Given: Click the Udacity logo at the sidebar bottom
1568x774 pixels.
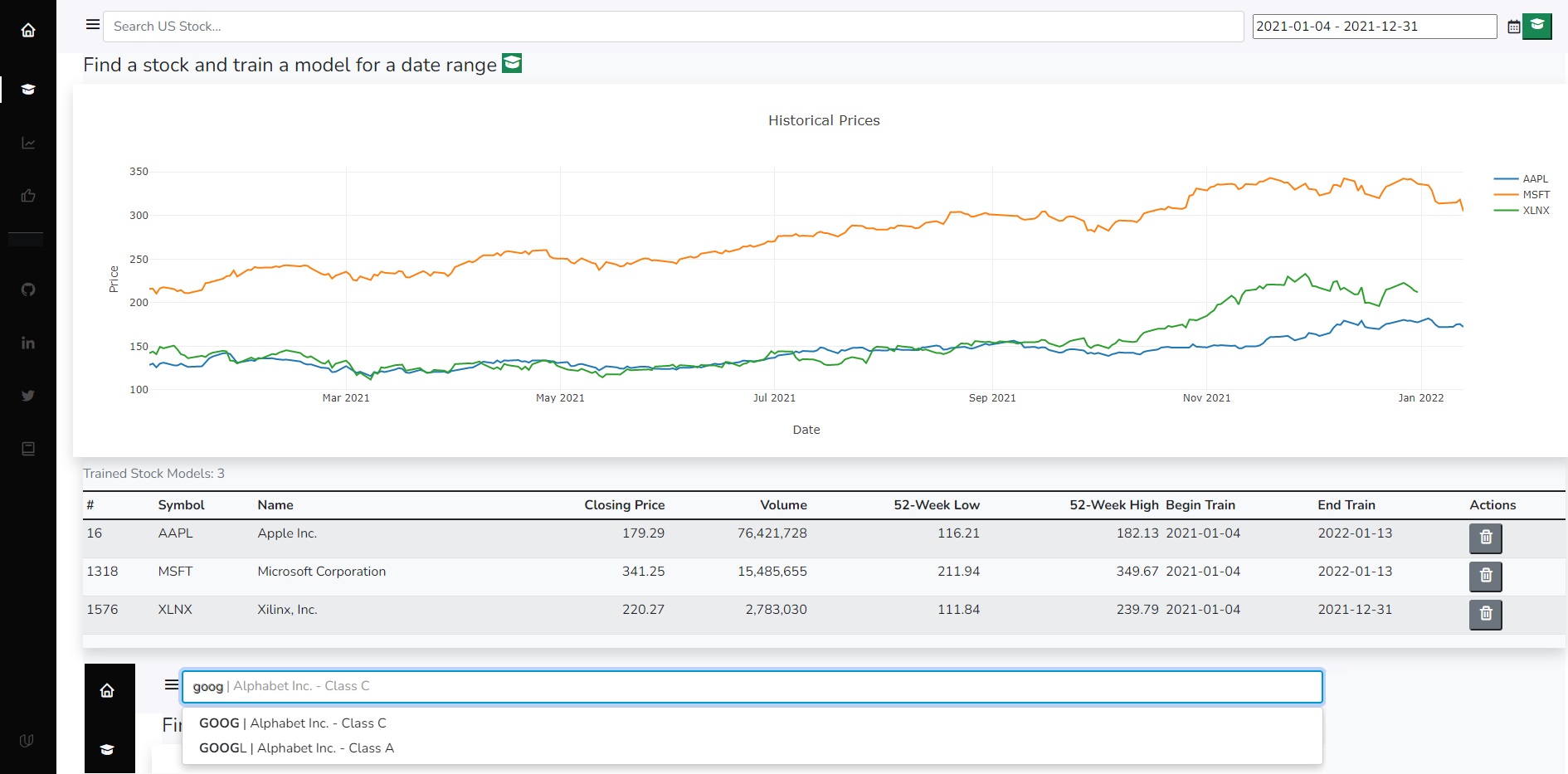Looking at the screenshot, I should 27,741.
